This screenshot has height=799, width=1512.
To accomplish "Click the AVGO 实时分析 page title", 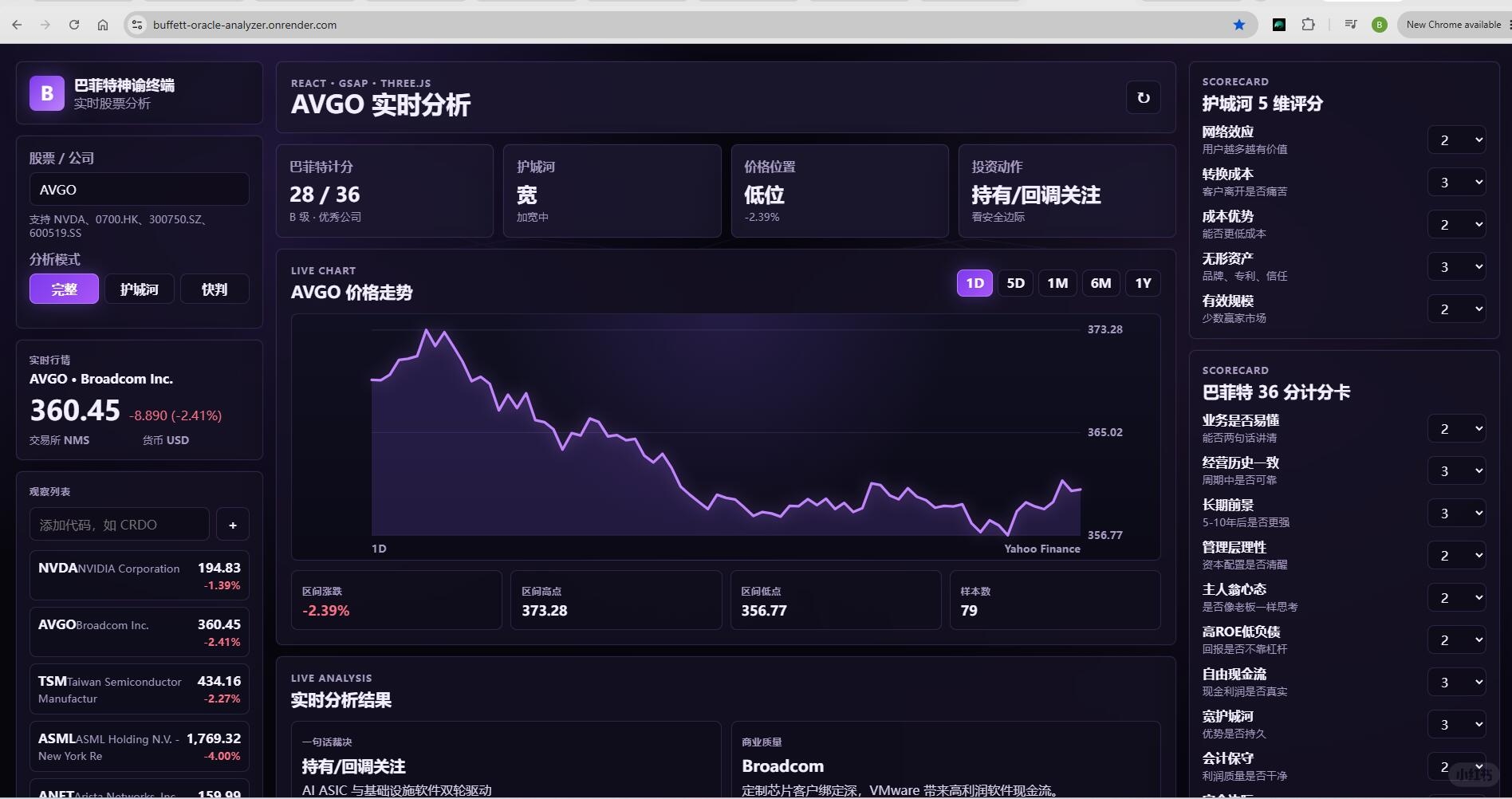I will coord(380,104).
